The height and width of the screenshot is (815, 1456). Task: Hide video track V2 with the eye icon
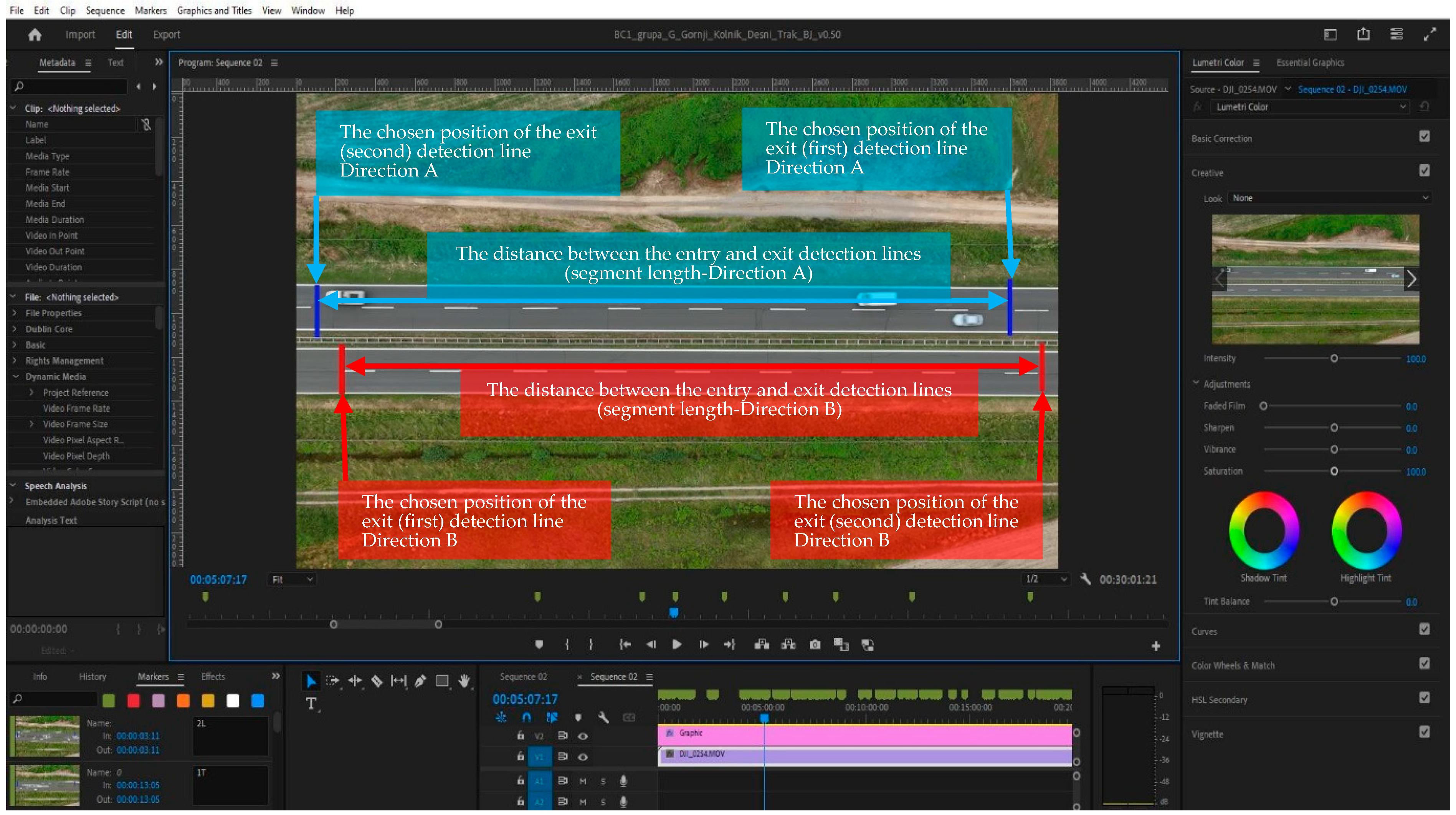tap(583, 736)
